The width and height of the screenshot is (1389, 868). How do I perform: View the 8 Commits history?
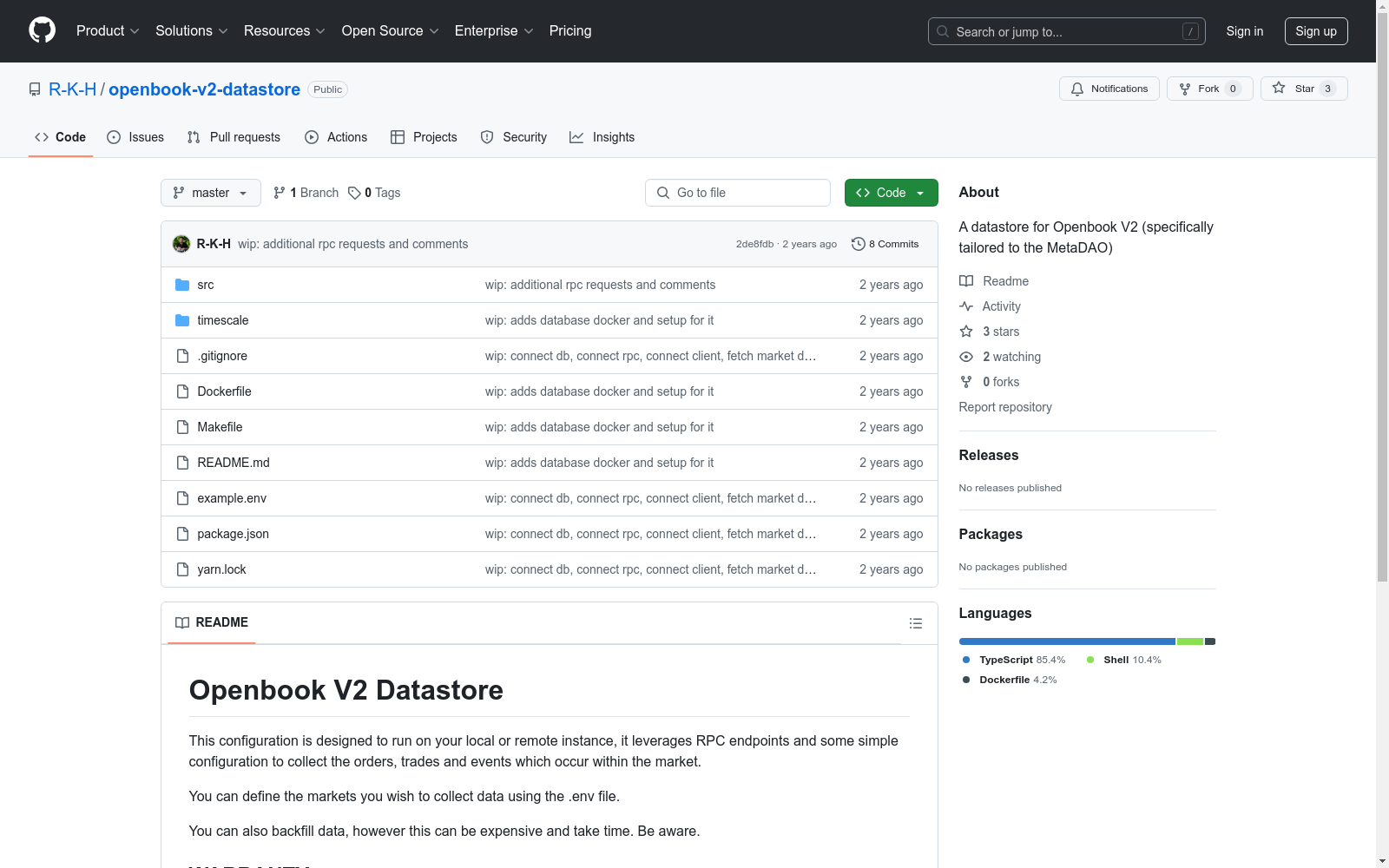pos(885,244)
